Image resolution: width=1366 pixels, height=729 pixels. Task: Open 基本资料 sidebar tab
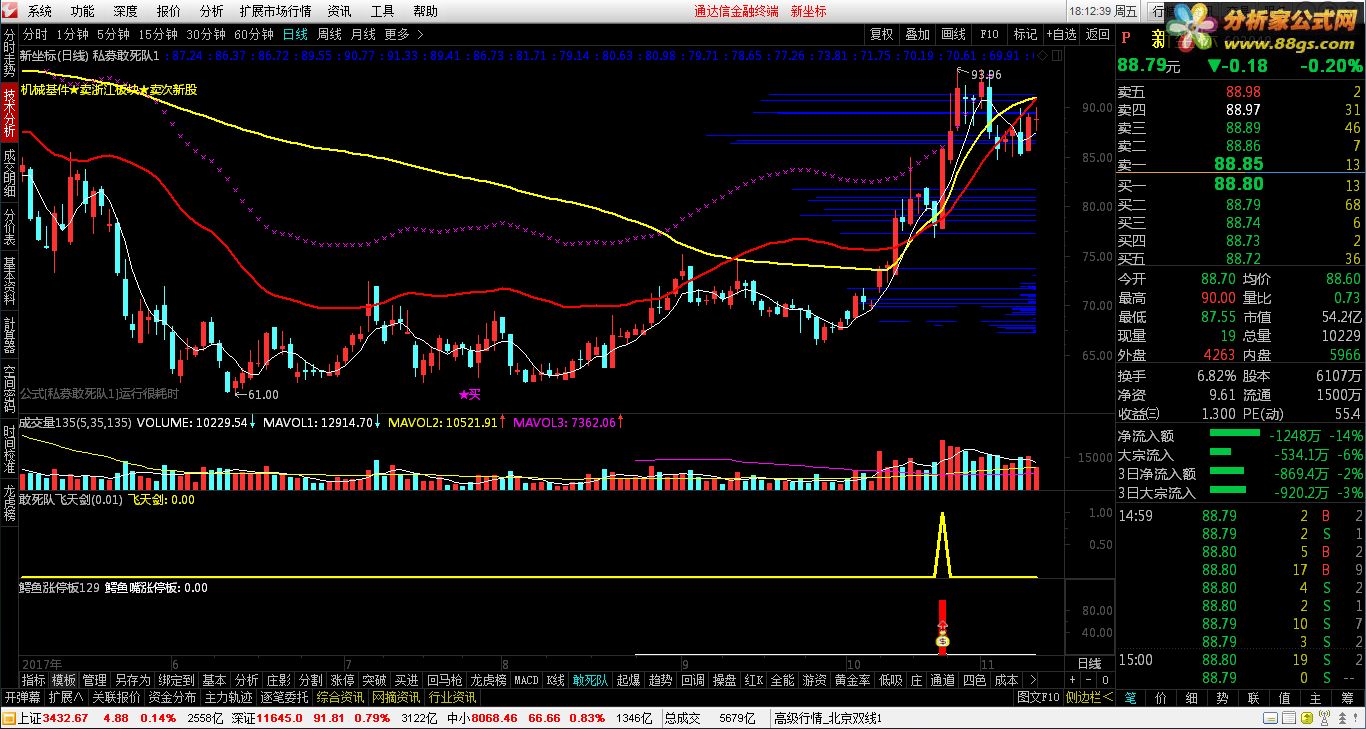9,282
